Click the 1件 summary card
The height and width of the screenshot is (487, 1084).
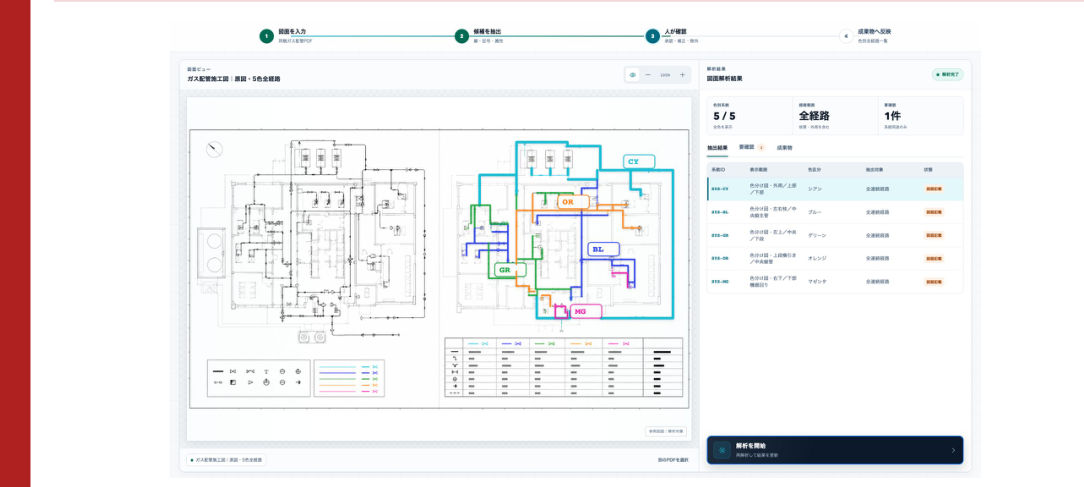pyautogui.click(x=920, y=116)
